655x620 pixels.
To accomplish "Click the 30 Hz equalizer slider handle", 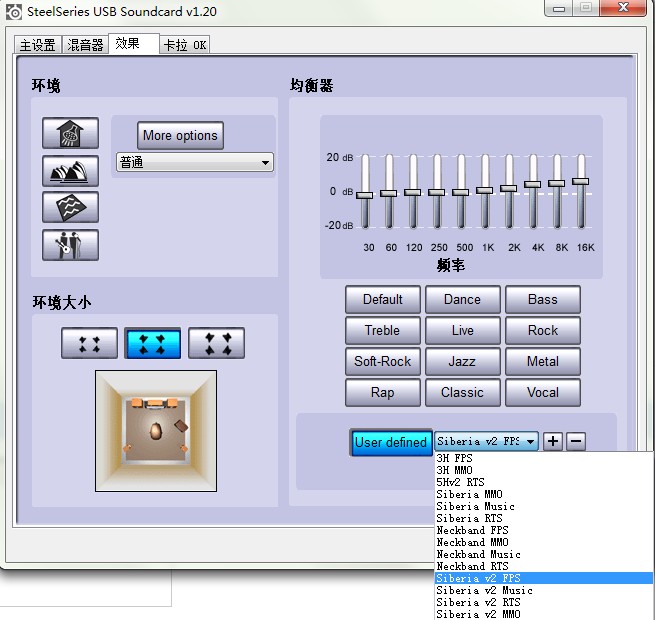I will 365,195.
